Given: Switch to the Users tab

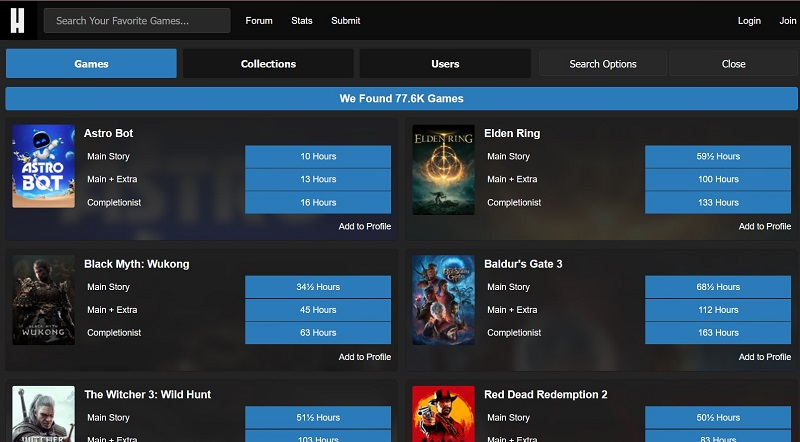Looking at the screenshot, I should tap(445, 64).
